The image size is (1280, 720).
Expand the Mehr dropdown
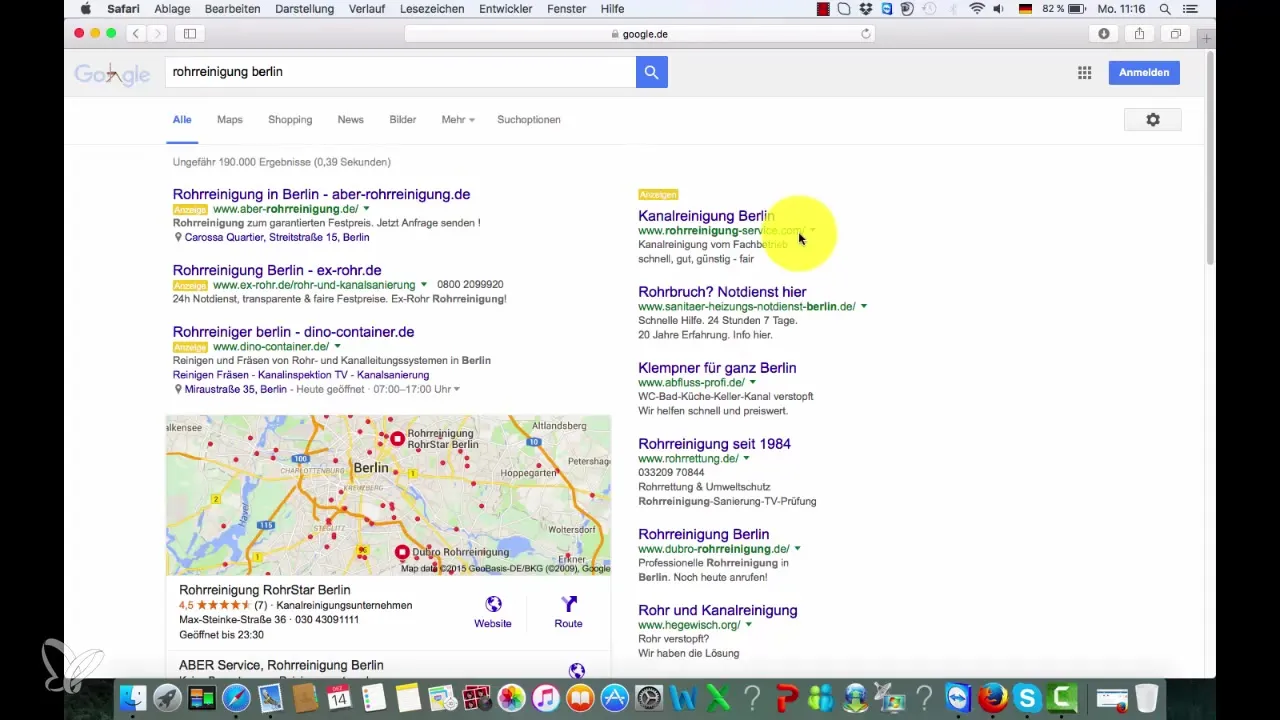coord(458,119)
